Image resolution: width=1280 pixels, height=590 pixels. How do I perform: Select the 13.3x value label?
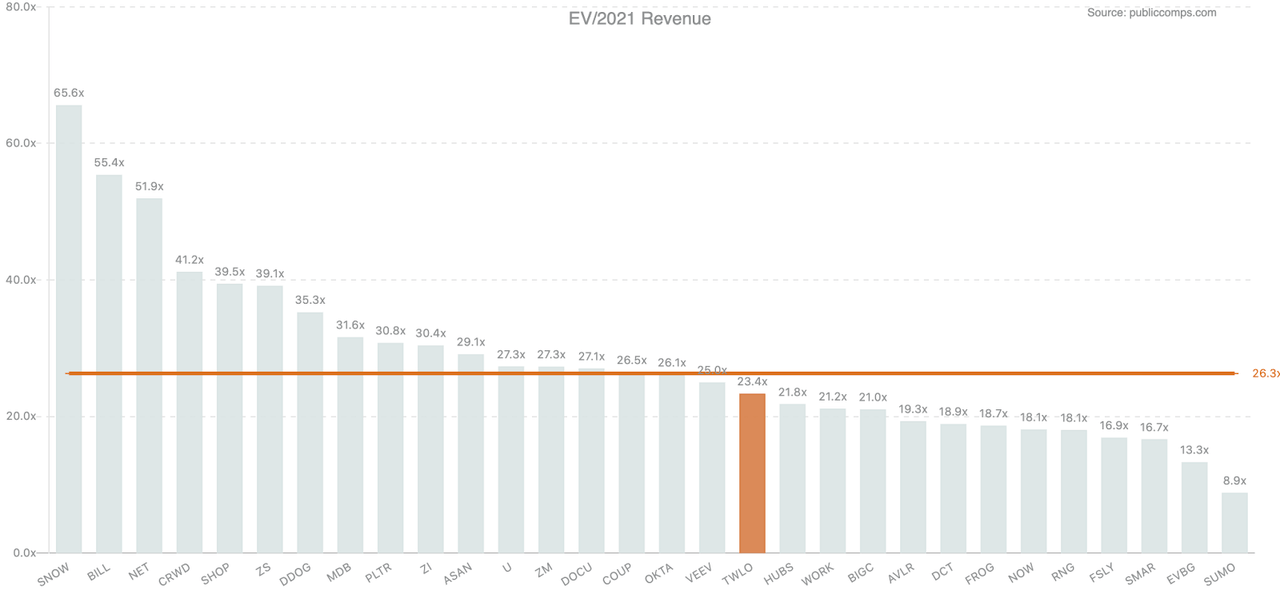[x=1194, y=450]
